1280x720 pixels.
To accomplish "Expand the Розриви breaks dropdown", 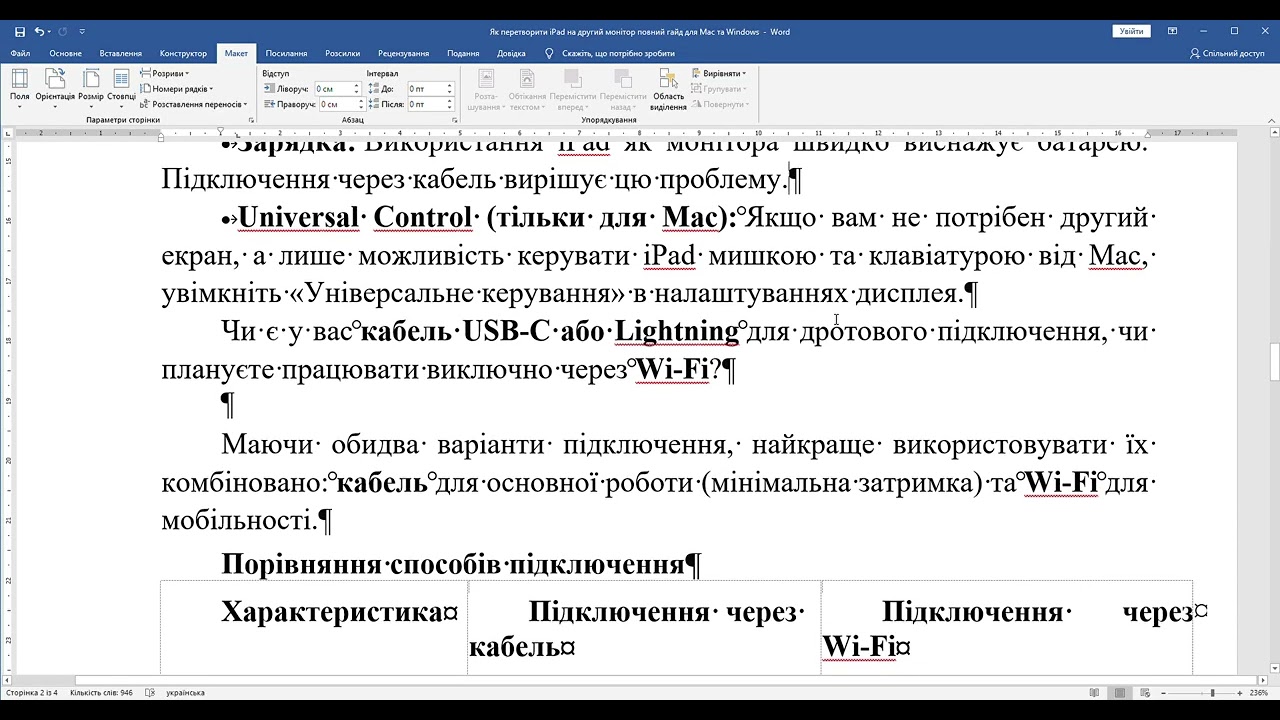I will point(164,73).
